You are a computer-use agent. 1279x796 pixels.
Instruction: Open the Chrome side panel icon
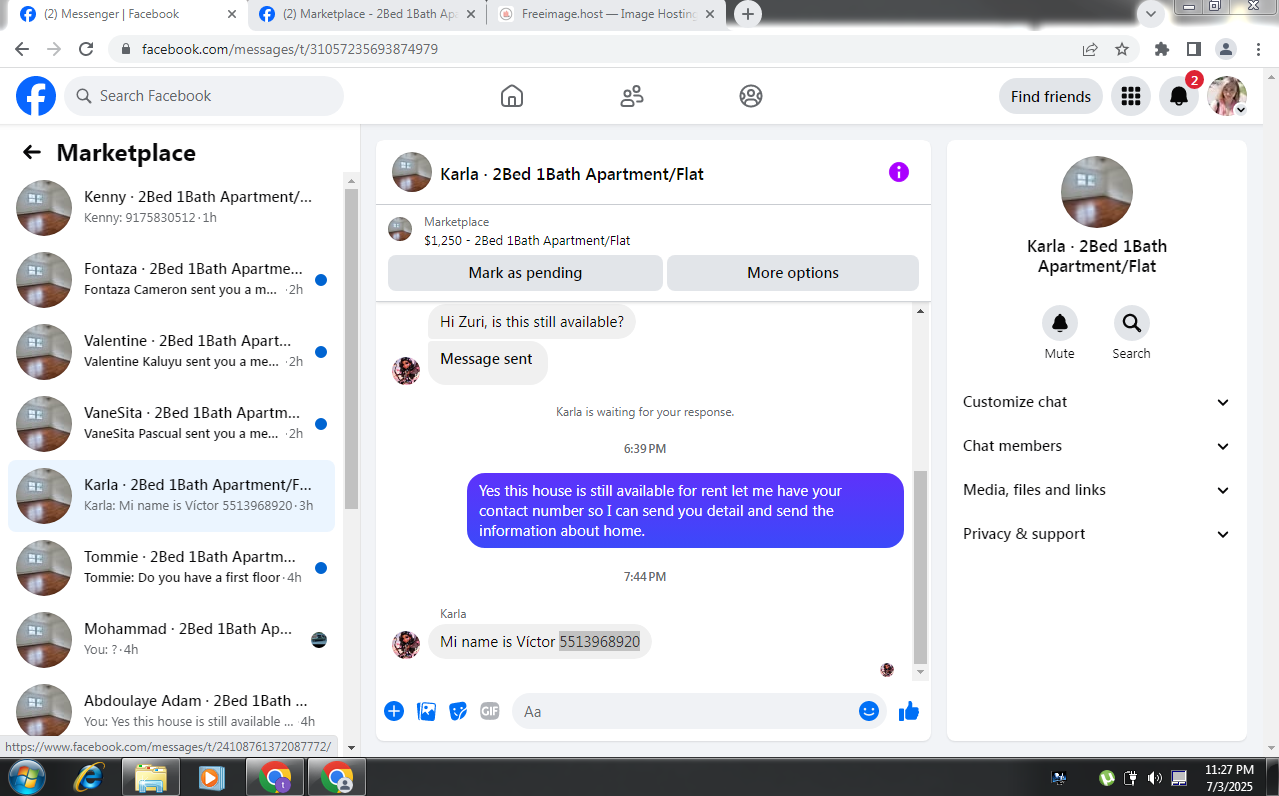[x=1193, y=49]
